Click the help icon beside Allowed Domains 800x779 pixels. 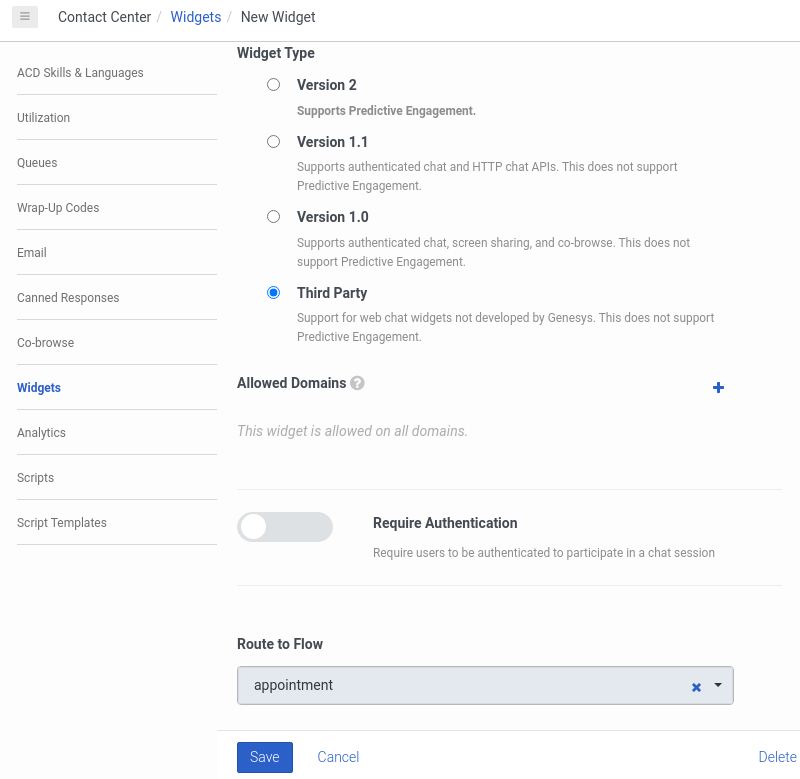[x=357, y=383]
